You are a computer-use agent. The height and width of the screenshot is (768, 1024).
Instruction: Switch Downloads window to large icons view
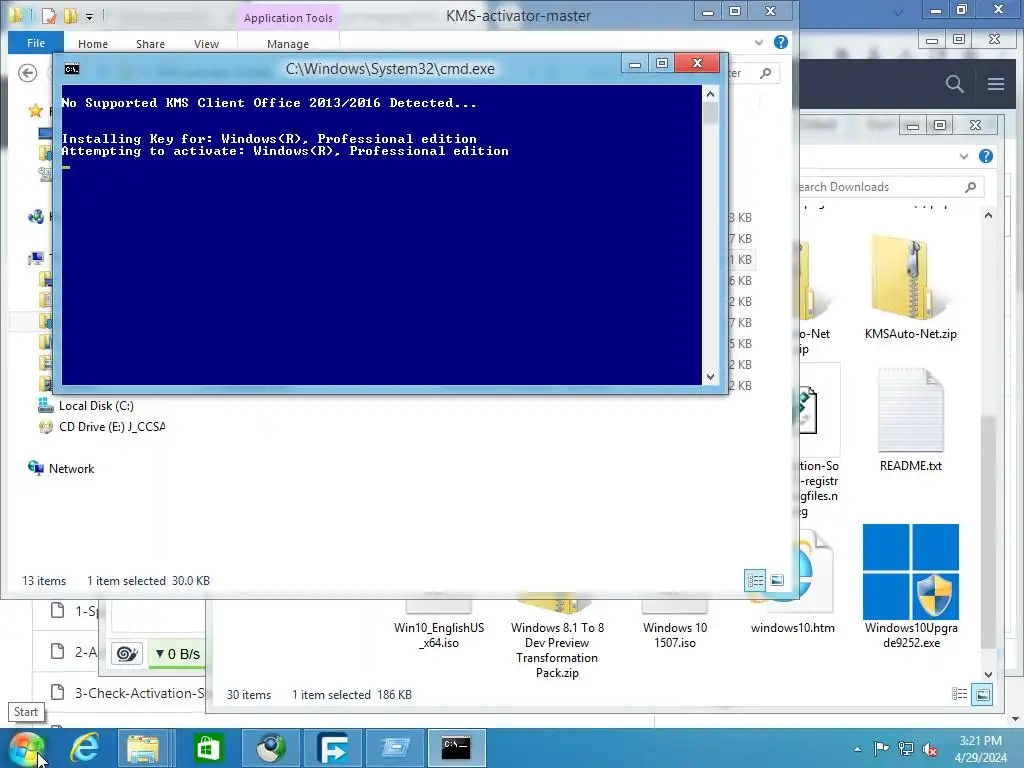point(982,694)
